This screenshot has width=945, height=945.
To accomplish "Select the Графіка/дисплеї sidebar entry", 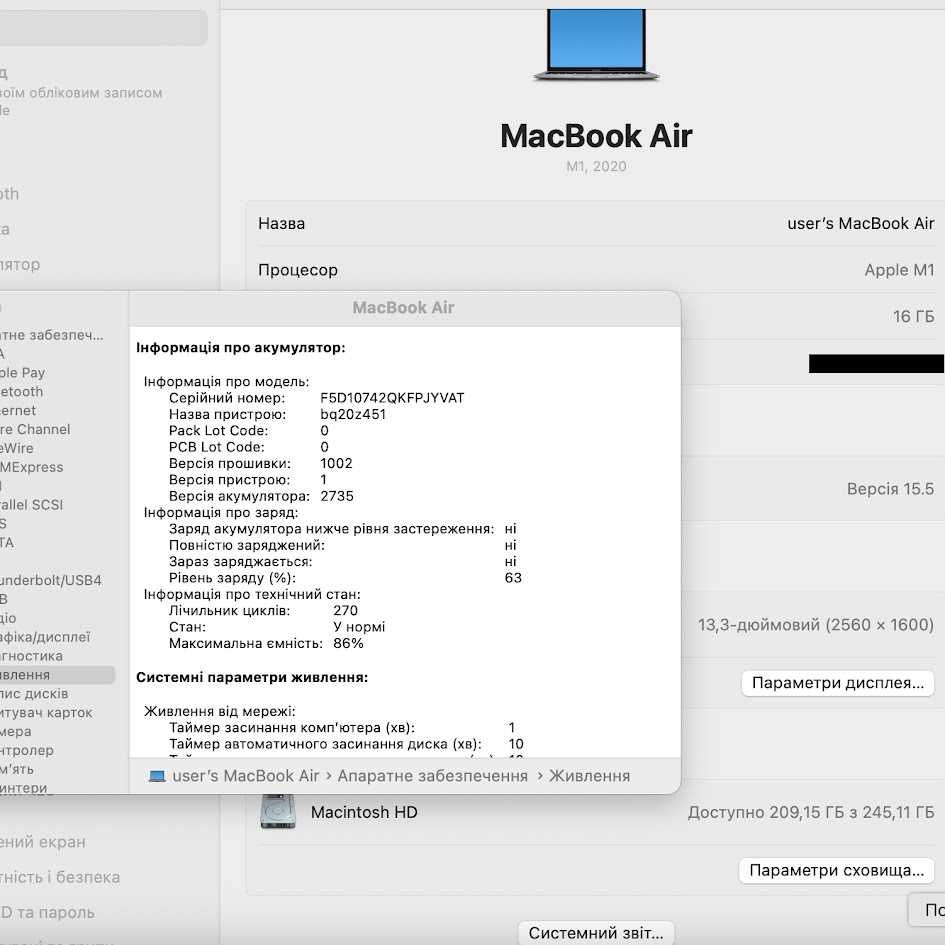I will coord(45,637).
